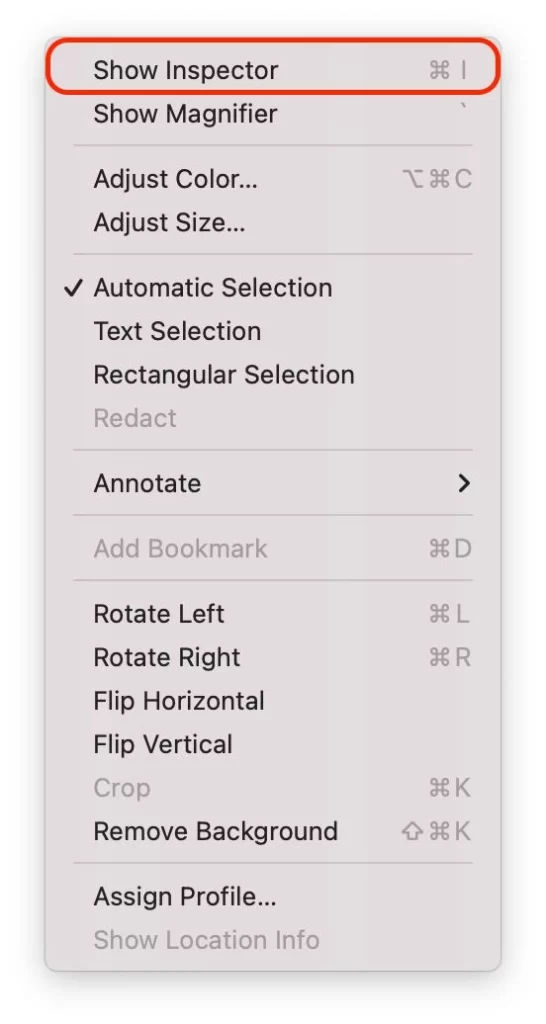Expand the Annotate submenu
The height and width of the screenshot is (1024, 546).
(x=273, y=483)
